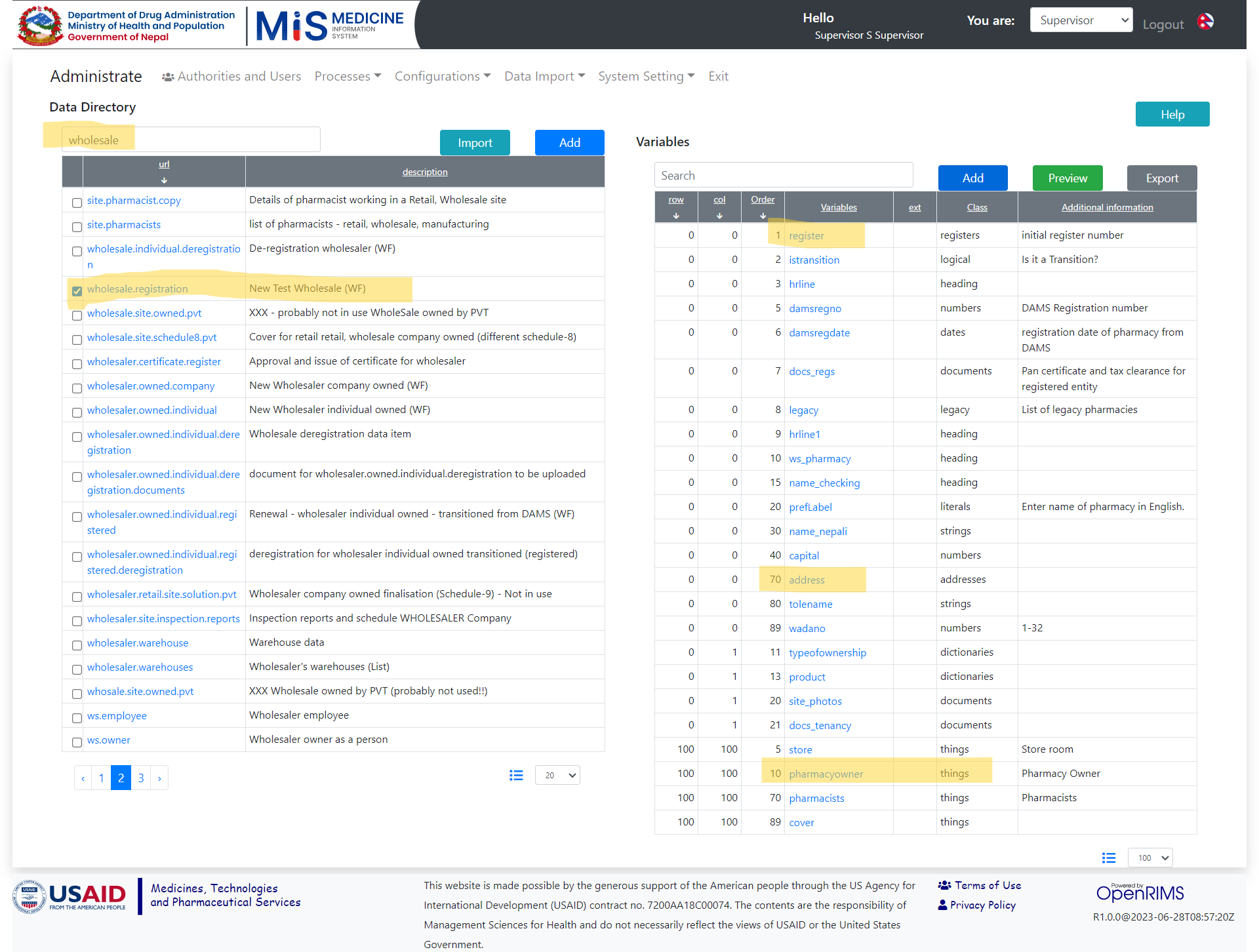
Task: Open the address variable link
Action: (x=807, y=580)
